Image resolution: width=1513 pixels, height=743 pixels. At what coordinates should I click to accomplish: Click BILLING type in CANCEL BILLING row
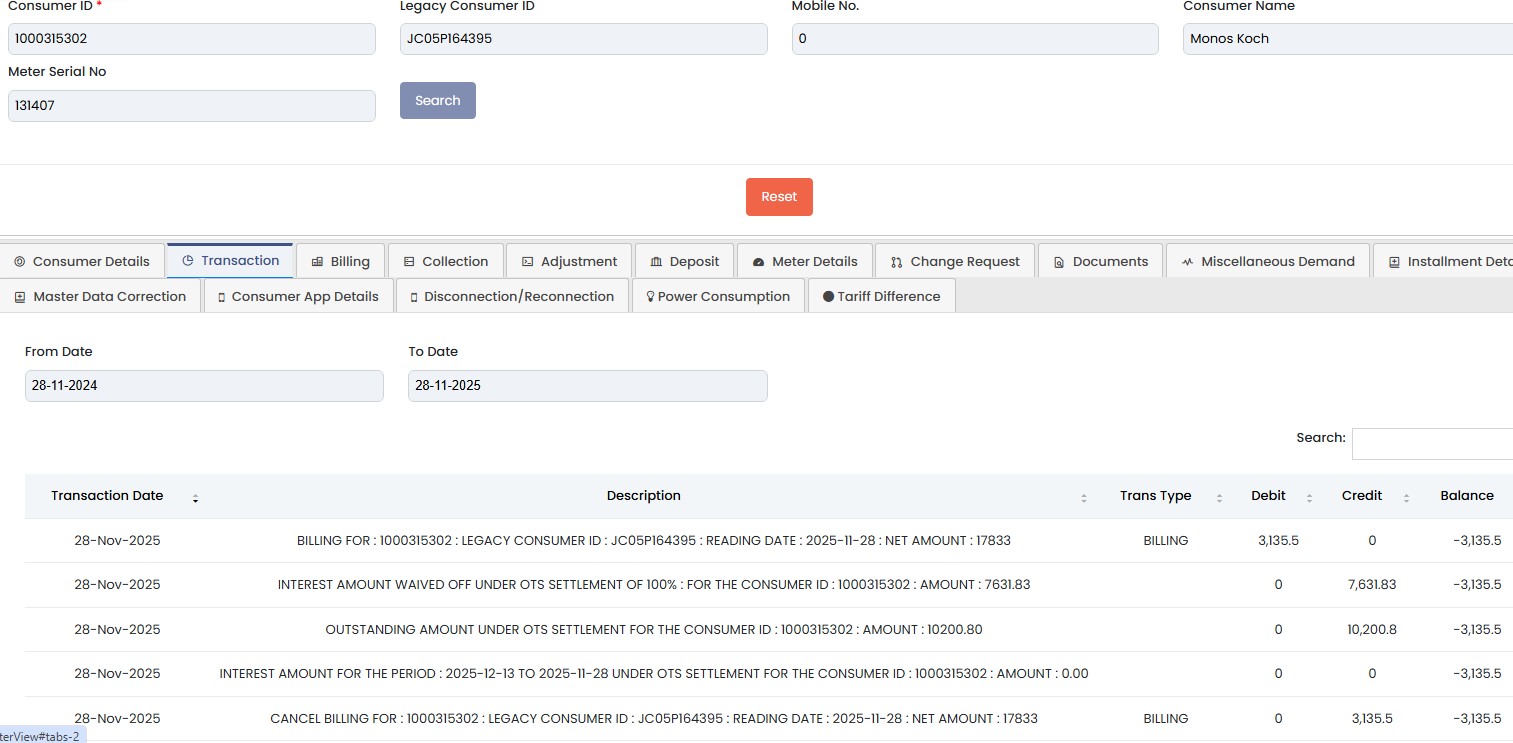click(1166, 719)
